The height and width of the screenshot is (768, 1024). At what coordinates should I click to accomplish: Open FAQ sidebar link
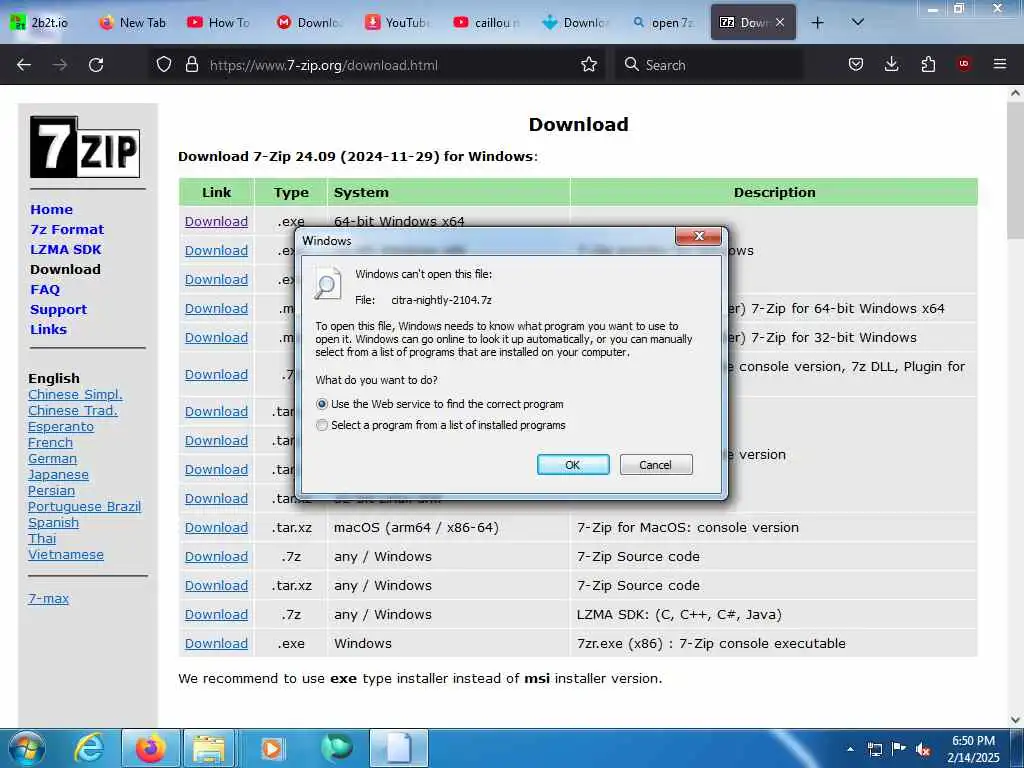(x=45, y=289)
